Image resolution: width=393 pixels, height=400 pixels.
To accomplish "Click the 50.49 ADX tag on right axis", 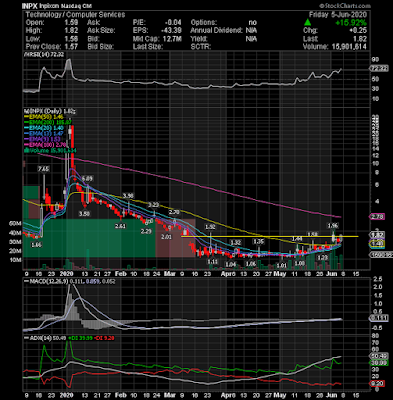I will point(379,356).
